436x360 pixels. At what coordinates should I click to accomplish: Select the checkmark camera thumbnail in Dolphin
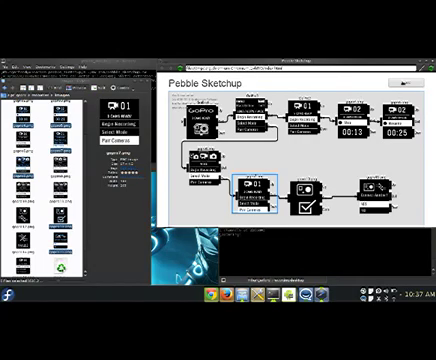pyautogui.click(x=60, y=215)
